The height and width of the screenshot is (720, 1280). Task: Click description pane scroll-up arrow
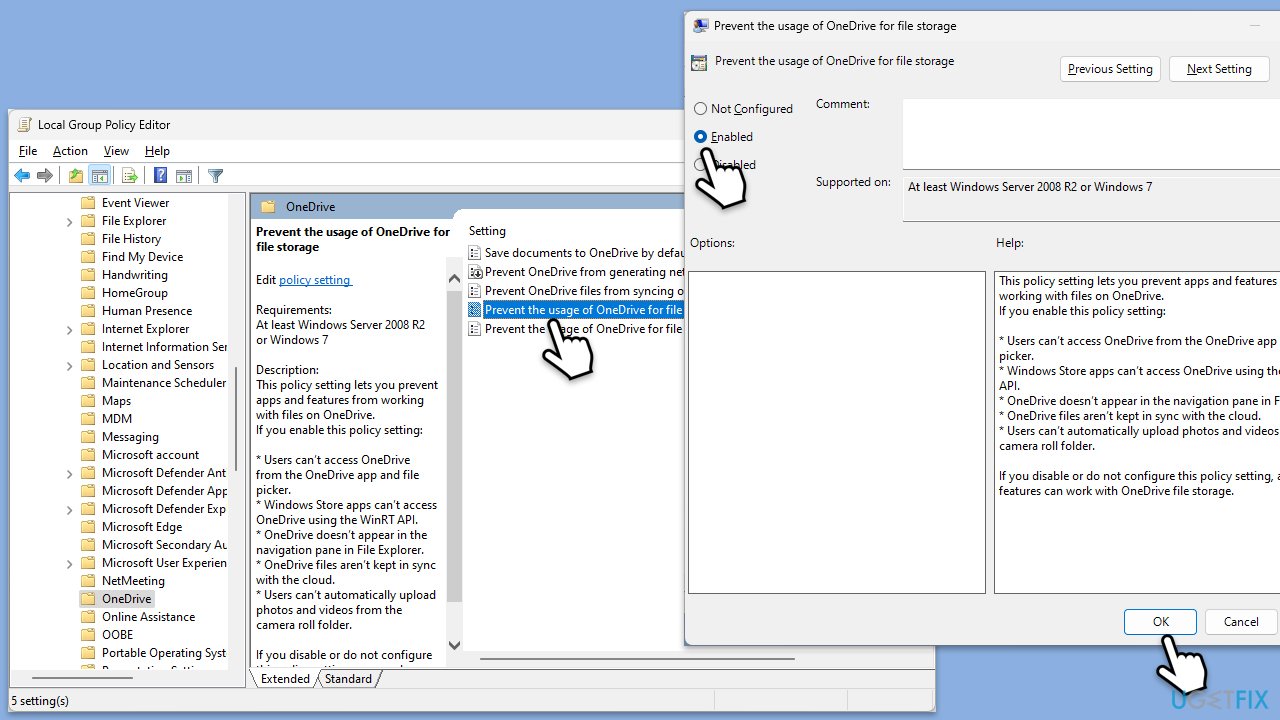pyautogui.click(x=454, y=279)
